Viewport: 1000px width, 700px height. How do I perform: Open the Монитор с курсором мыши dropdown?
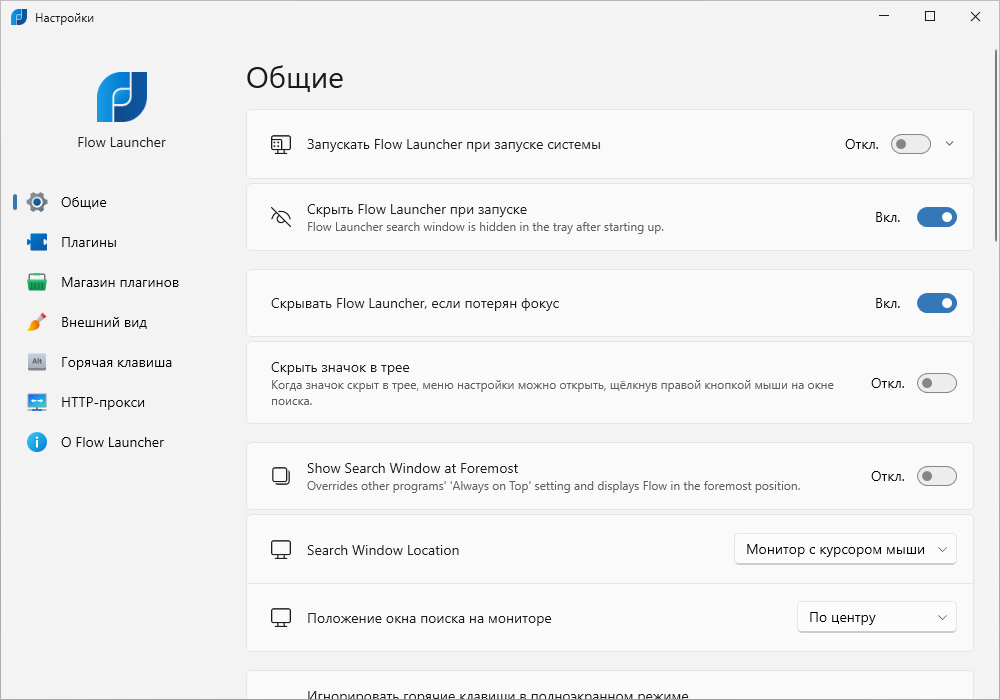point(845,550)
